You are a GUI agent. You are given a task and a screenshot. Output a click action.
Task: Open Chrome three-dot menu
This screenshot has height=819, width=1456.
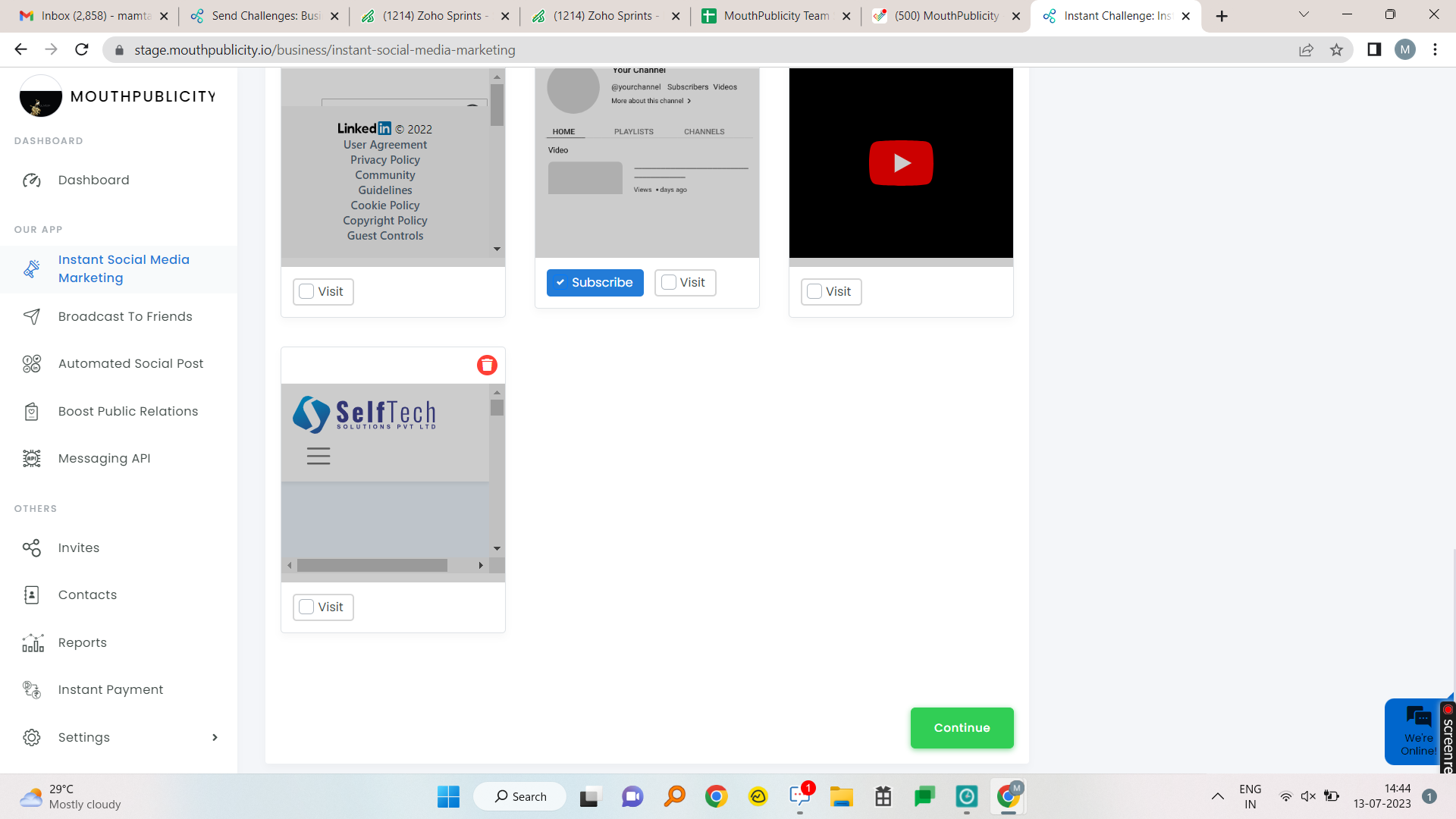tap(1435, 49)
